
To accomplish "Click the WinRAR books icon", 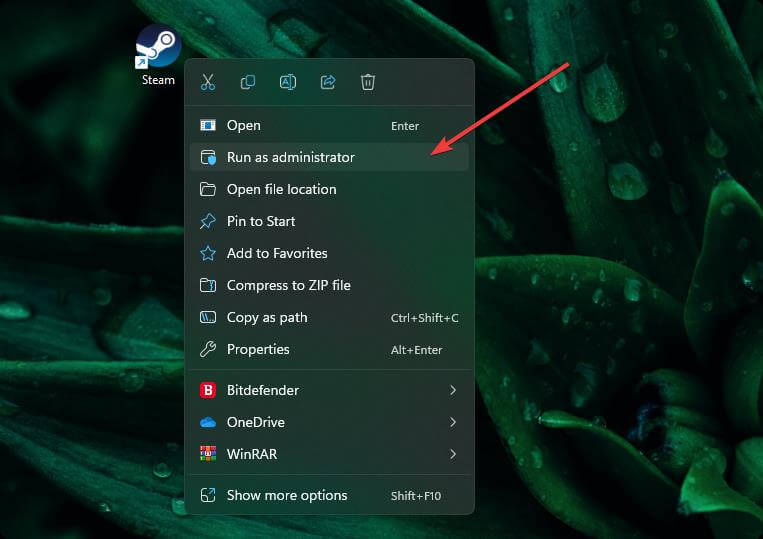I will pyautogui.click(x=208, y=454).
